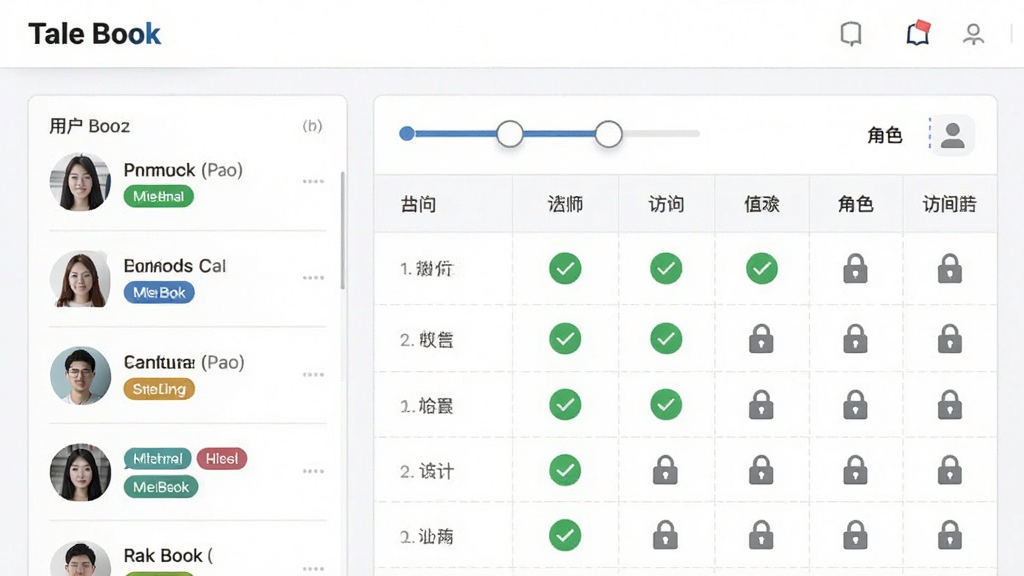The width and height of the screenshot is (1024, 576).
Task: Click the small blue dot at slider start
Action: [407, 134]
